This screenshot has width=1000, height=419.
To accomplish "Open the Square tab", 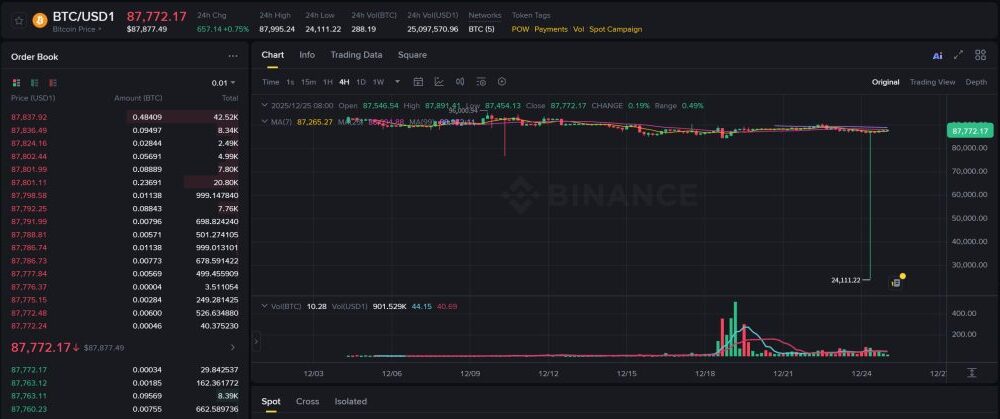I will [412, 55].
